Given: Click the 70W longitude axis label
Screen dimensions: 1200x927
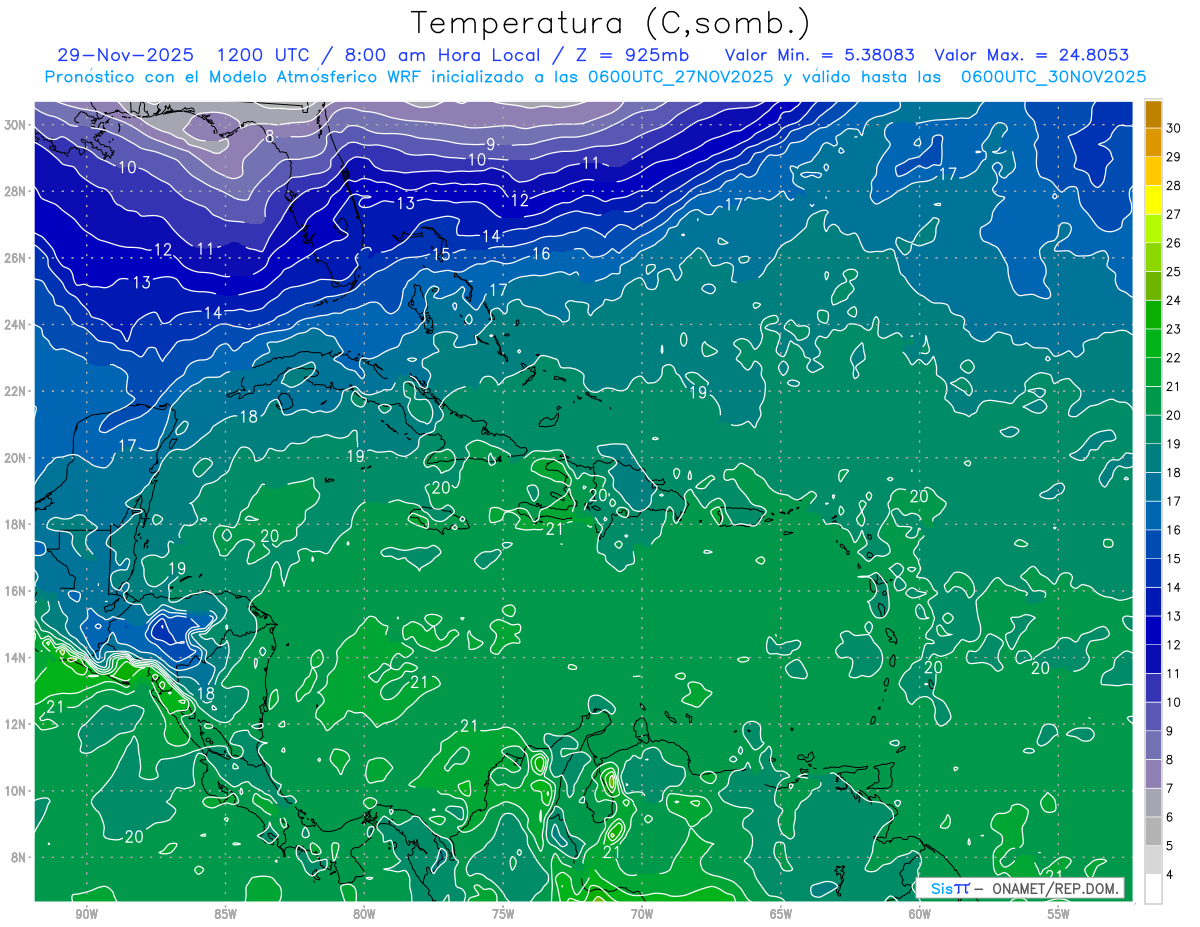Looking at the screenshot, I should coord(642,914).
